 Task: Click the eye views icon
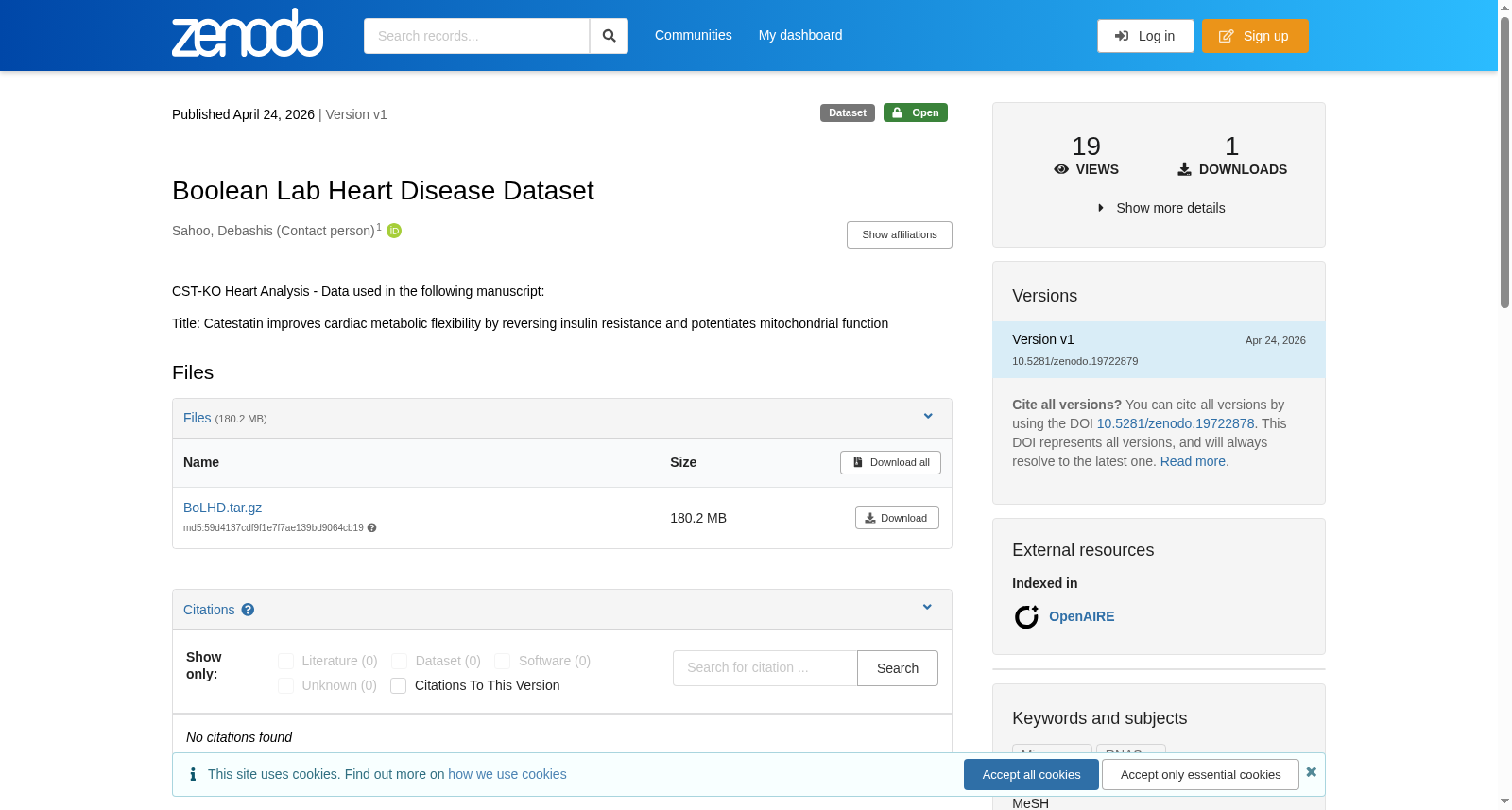coord(1061,169)
